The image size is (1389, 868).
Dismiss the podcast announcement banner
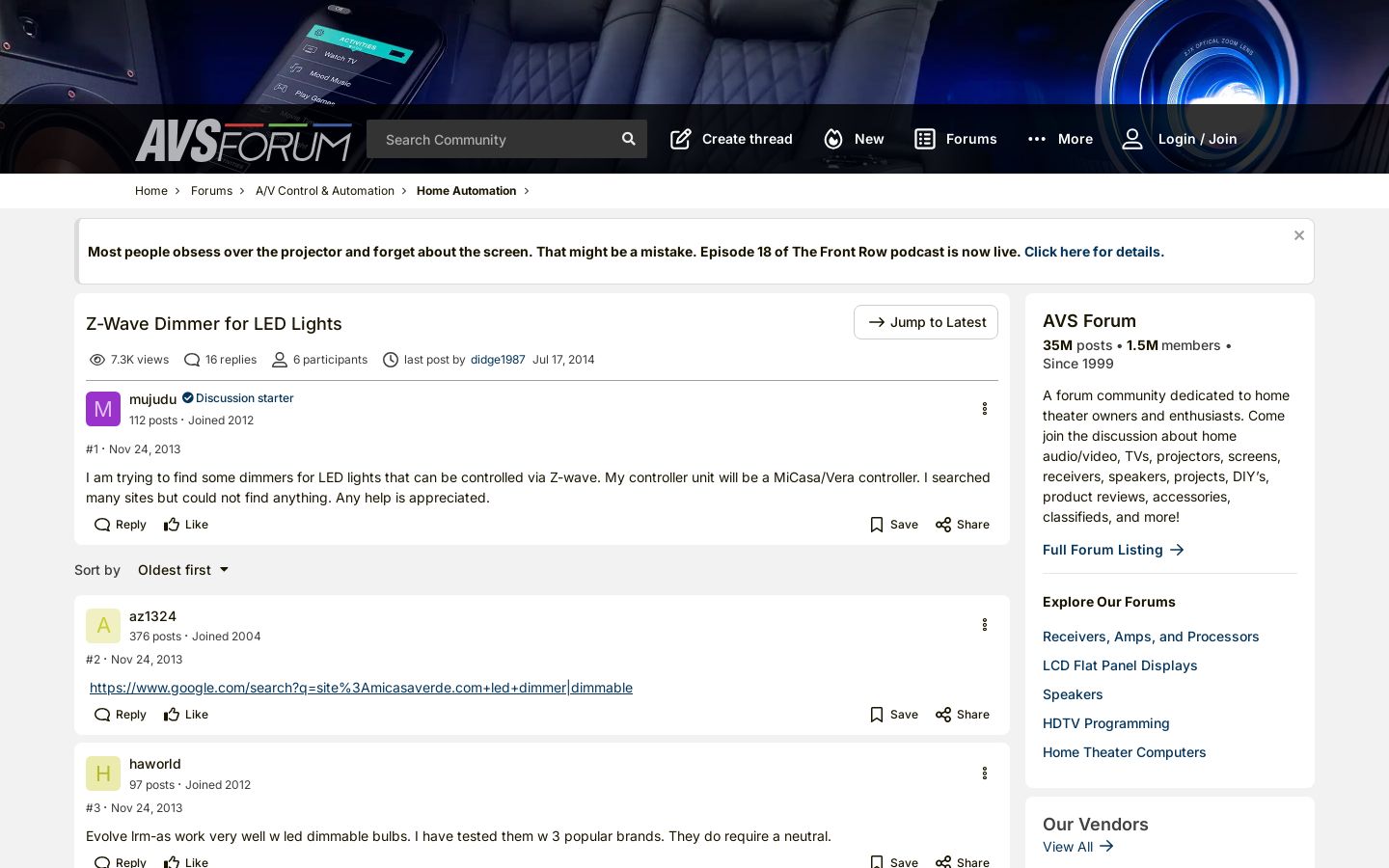[x=1299, y=235]
